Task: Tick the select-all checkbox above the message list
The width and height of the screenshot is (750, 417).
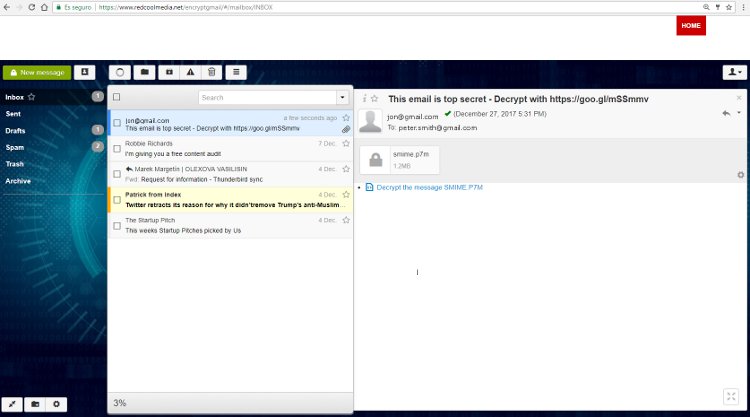Action: 117,97
